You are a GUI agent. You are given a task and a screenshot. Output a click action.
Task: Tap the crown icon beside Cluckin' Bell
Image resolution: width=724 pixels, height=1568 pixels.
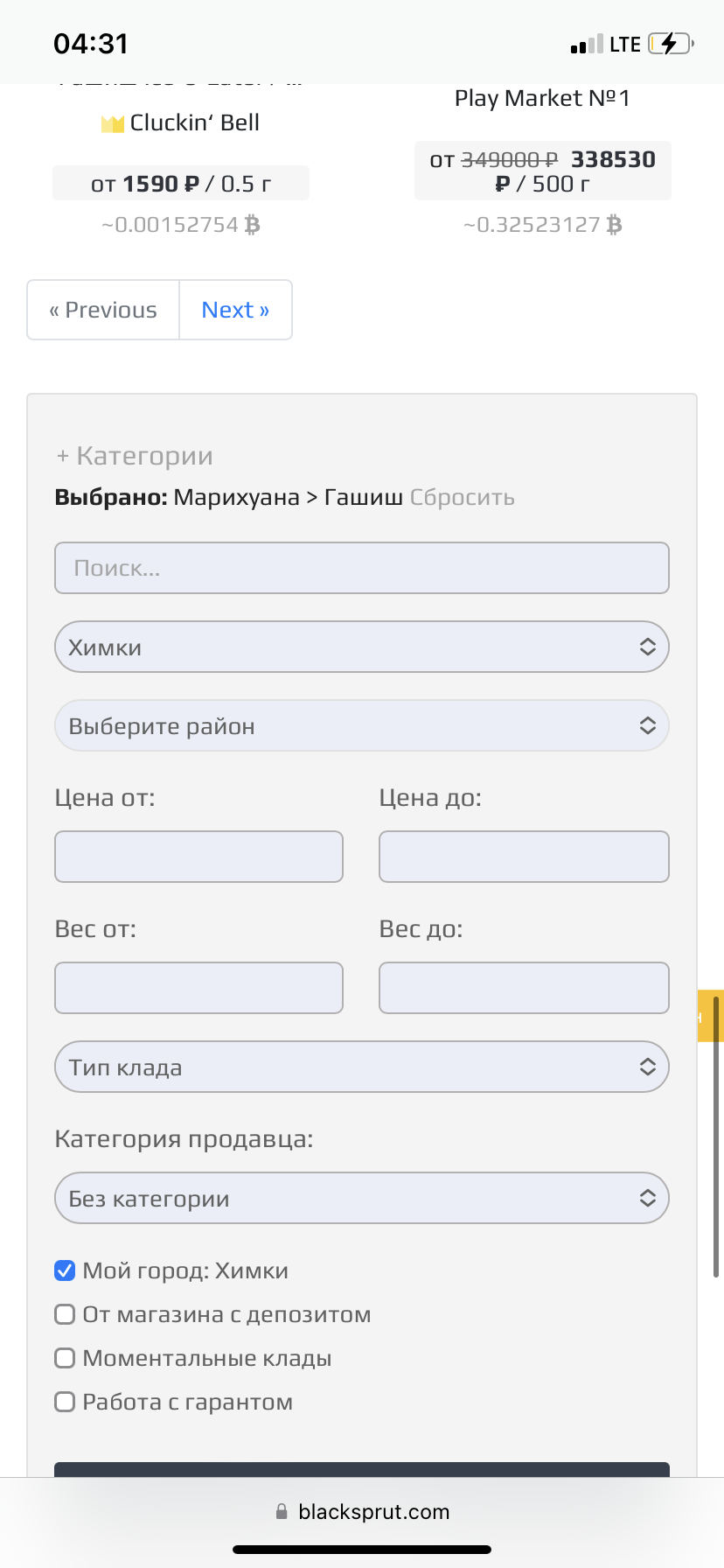(112, 124)
